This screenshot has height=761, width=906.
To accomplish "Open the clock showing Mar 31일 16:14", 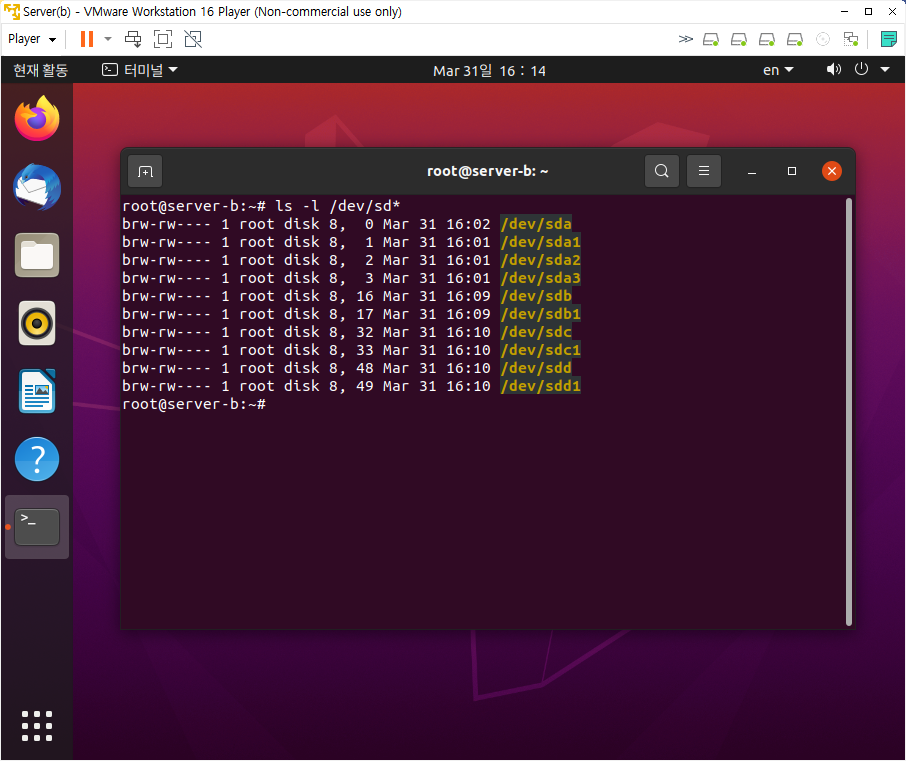I will (x=489, y=70).
